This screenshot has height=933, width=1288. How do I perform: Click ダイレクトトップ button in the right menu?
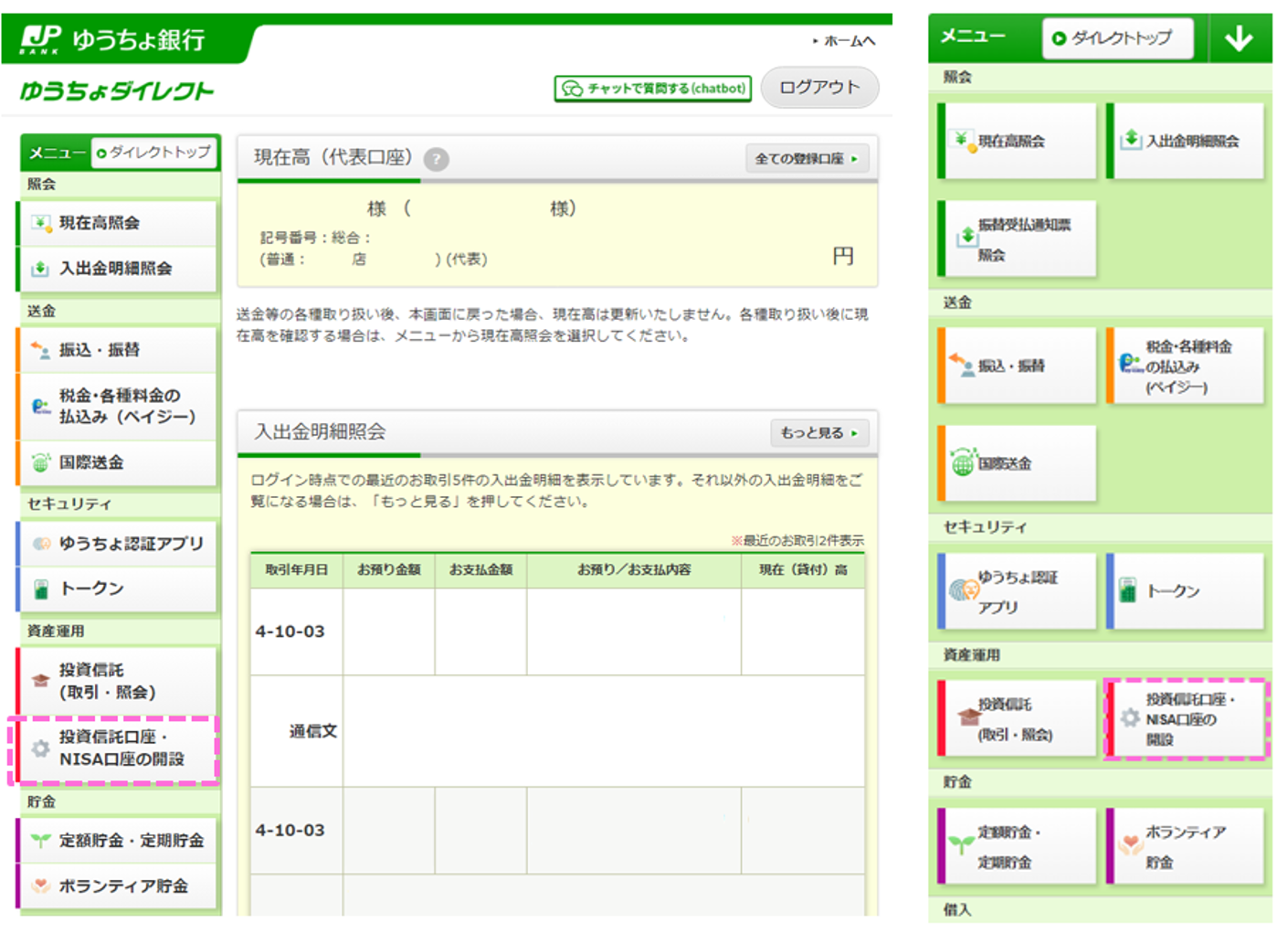1117,38
